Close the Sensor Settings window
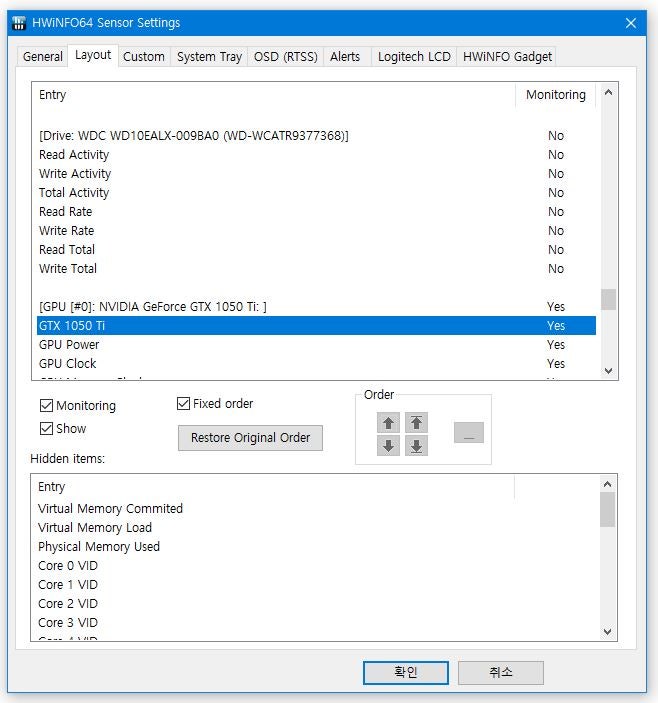The image size is (658, 703). (631, 23)
